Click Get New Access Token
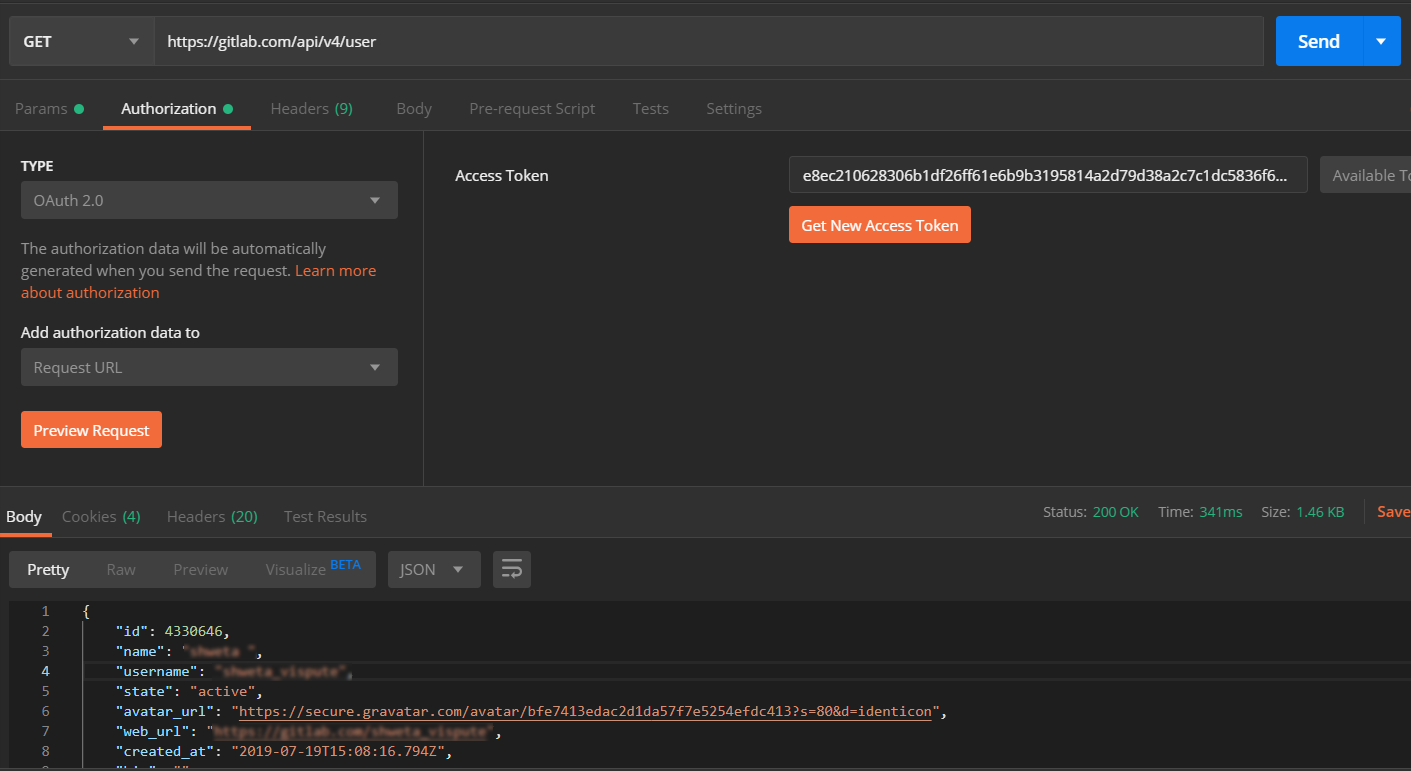Viewport: 1411px width, 771px height. pos(879,224)
